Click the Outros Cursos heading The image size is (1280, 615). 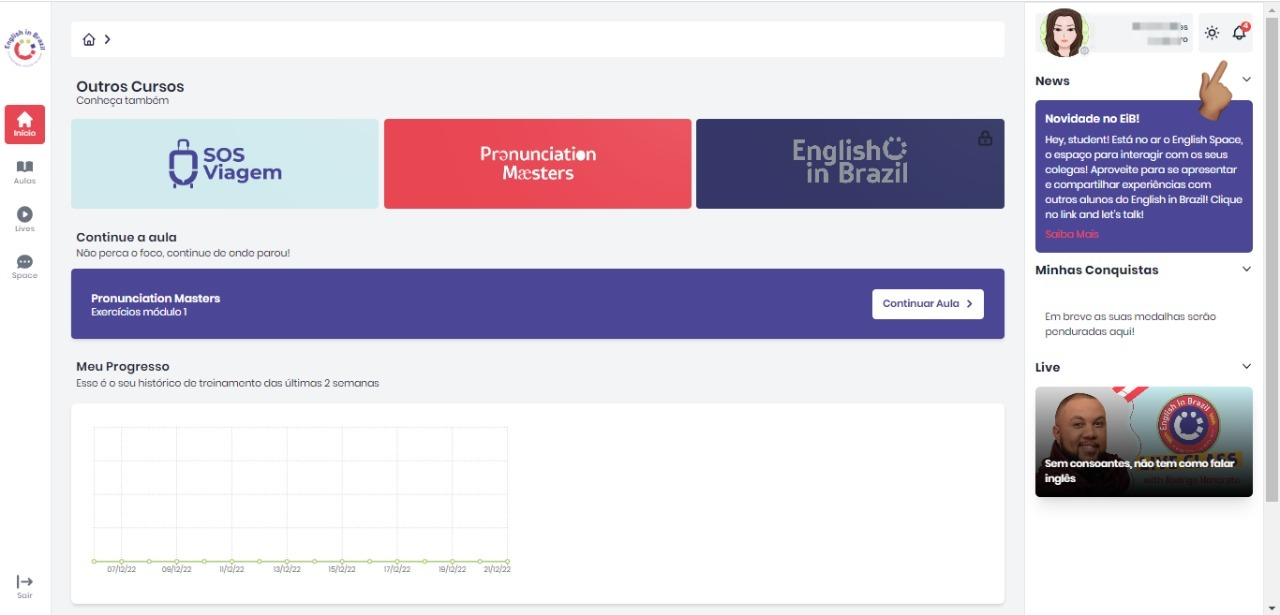(130, 87)
